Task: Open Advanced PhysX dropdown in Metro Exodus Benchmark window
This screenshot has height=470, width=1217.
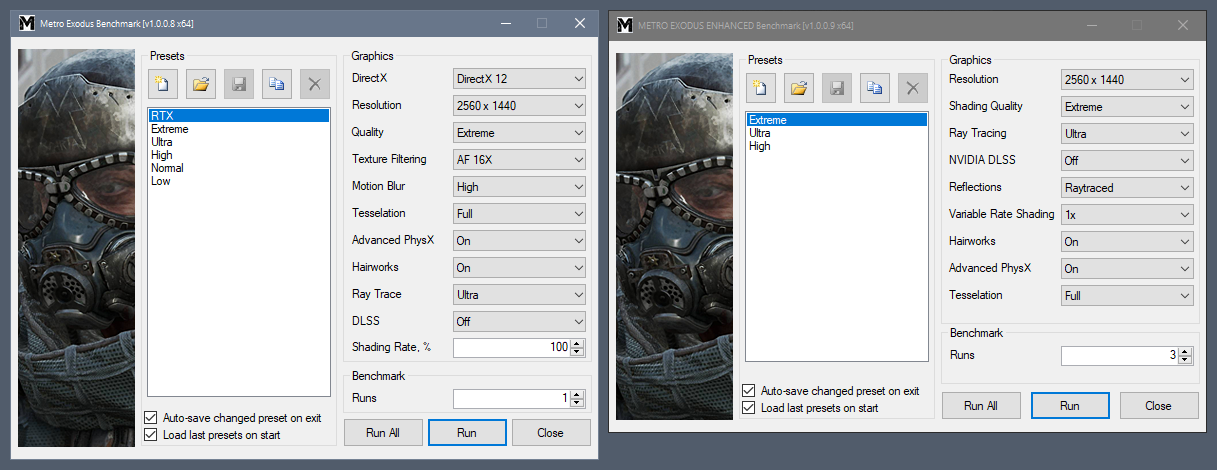Action: (x=519, y=240)
